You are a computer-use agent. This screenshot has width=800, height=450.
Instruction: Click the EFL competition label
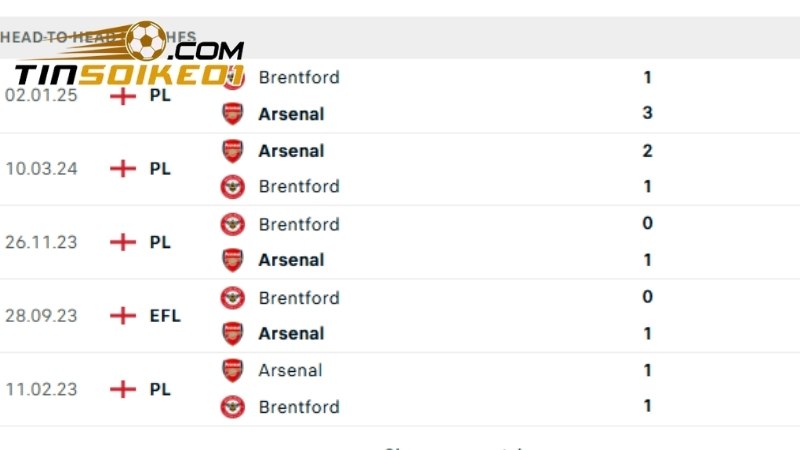click(165, 316)
